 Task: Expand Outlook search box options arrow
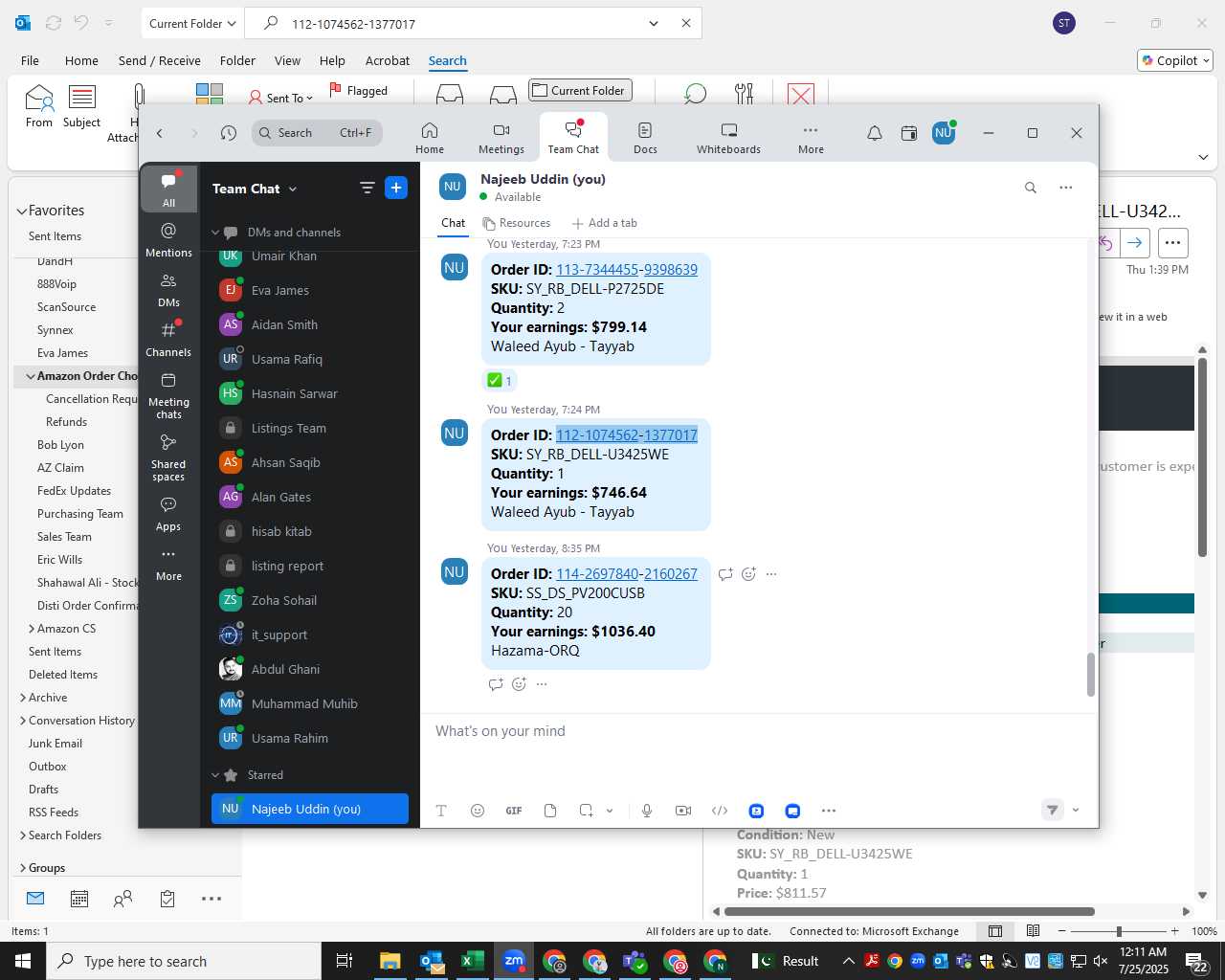654,23
